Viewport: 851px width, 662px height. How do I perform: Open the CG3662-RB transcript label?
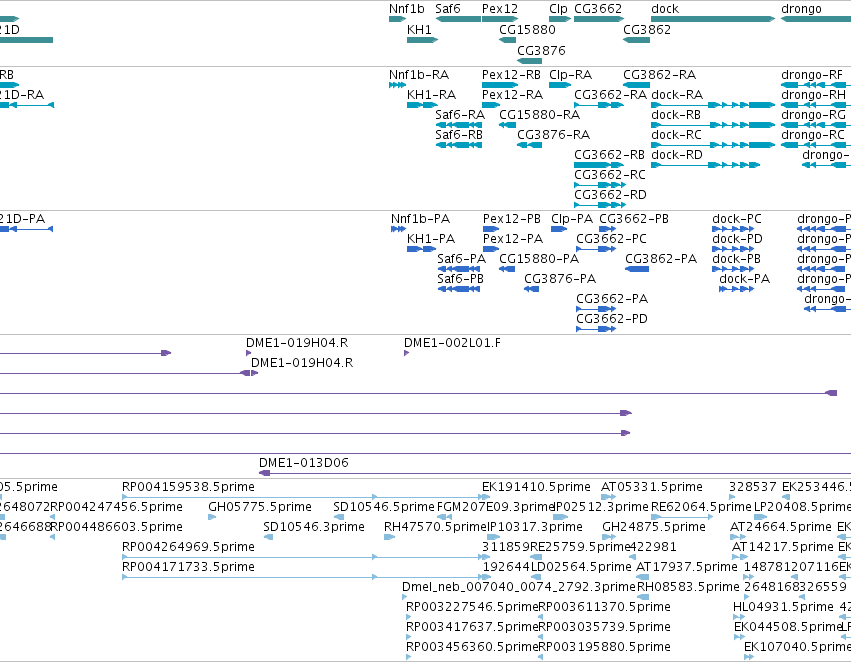609,155
